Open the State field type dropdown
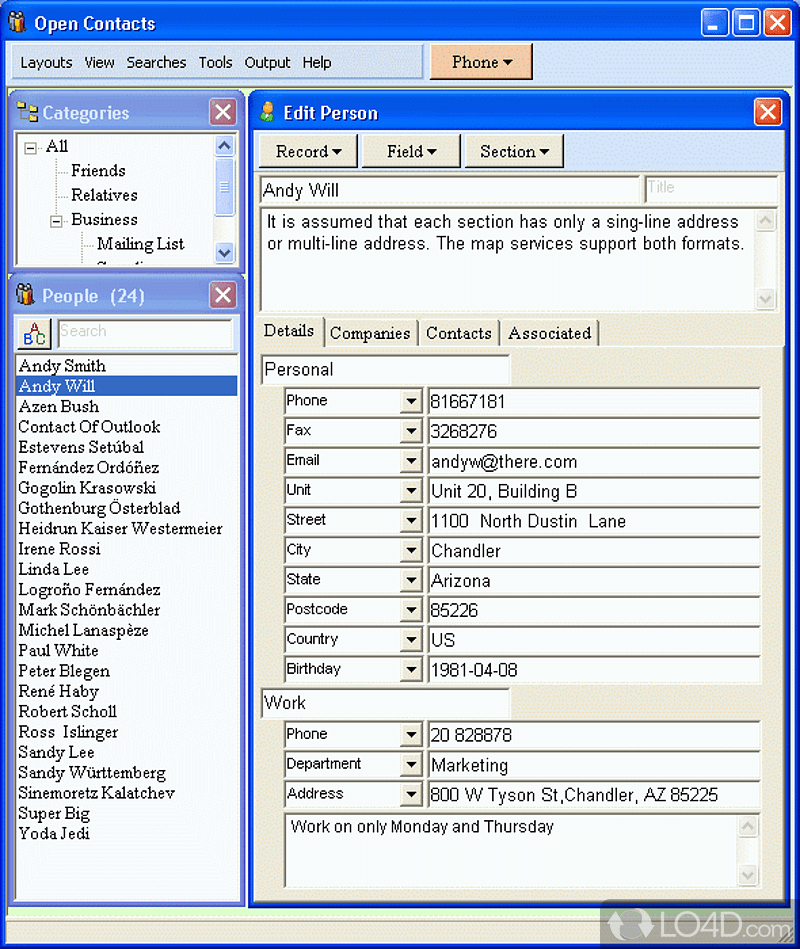The width and height of the screenshot is (800, 949). [411, 580]
